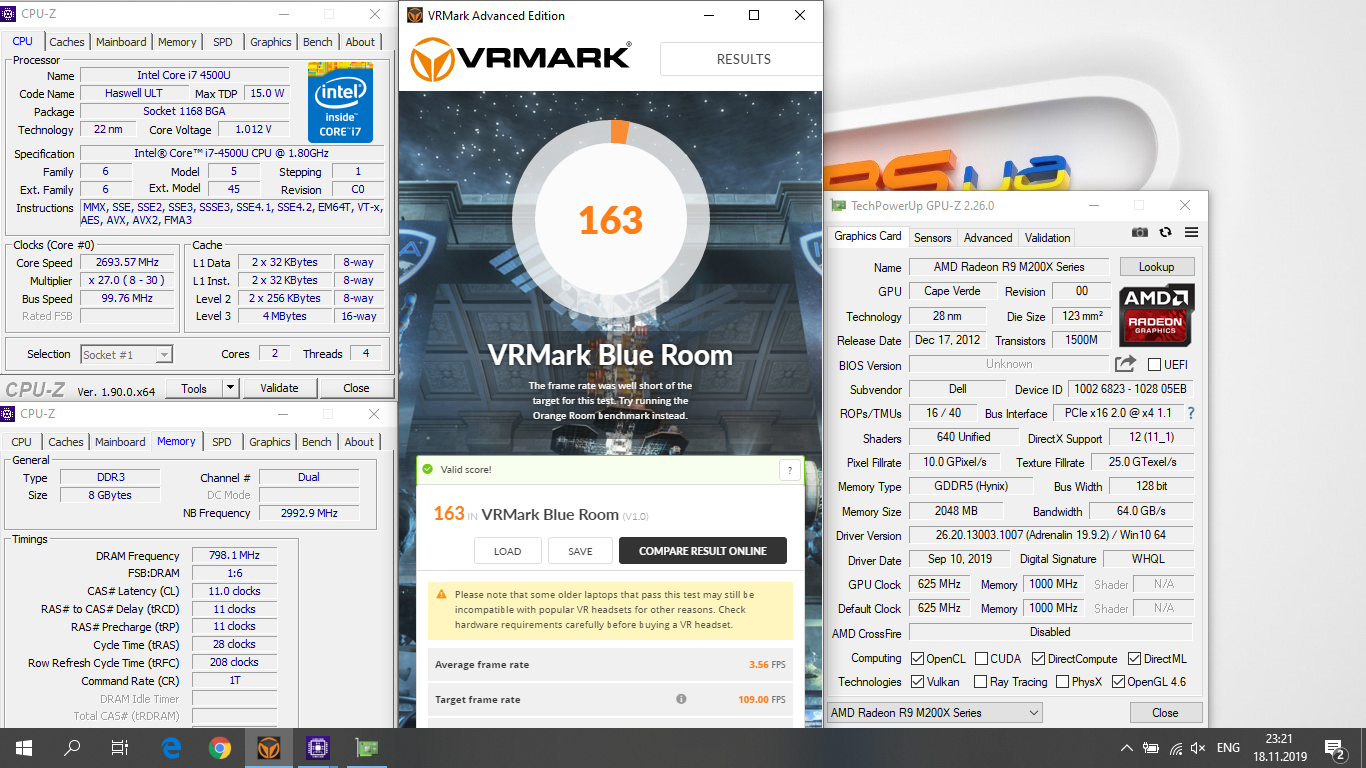Select GPU-Z taskbar icon
The width and height of the screenshot is (1366, 768).
coord(367,747)
